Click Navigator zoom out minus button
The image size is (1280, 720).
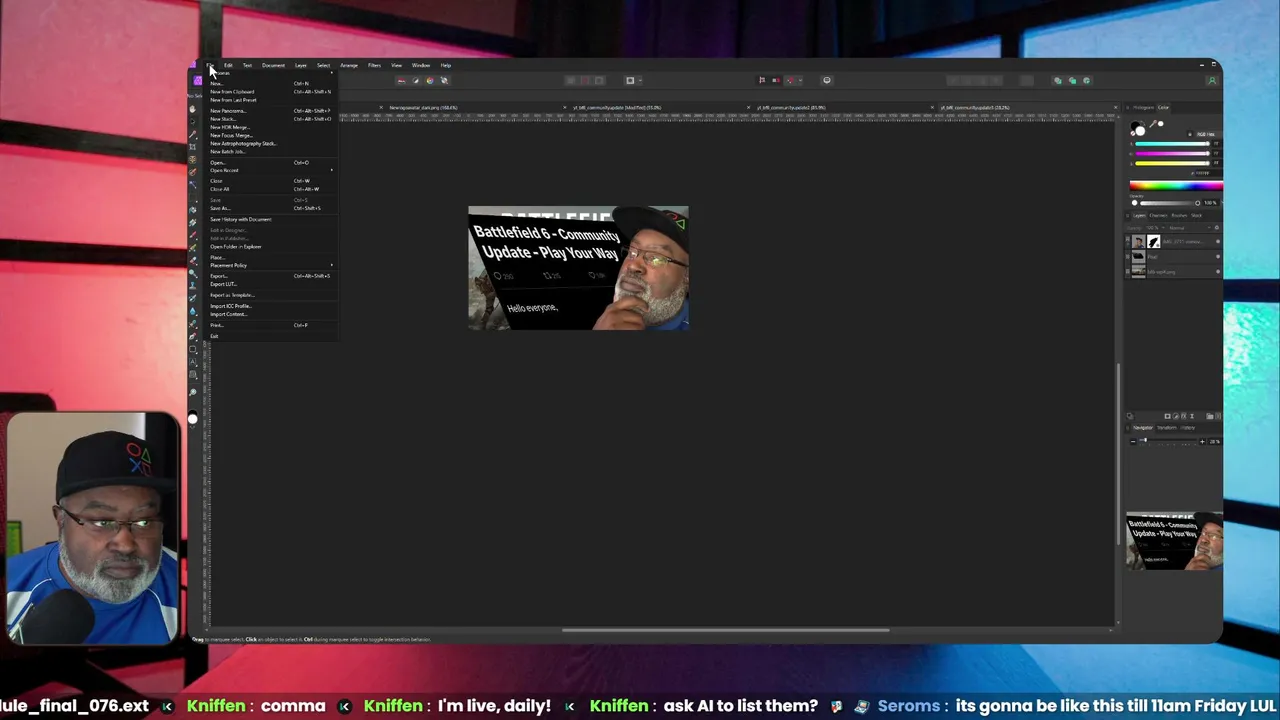(x=1133, y=441)
